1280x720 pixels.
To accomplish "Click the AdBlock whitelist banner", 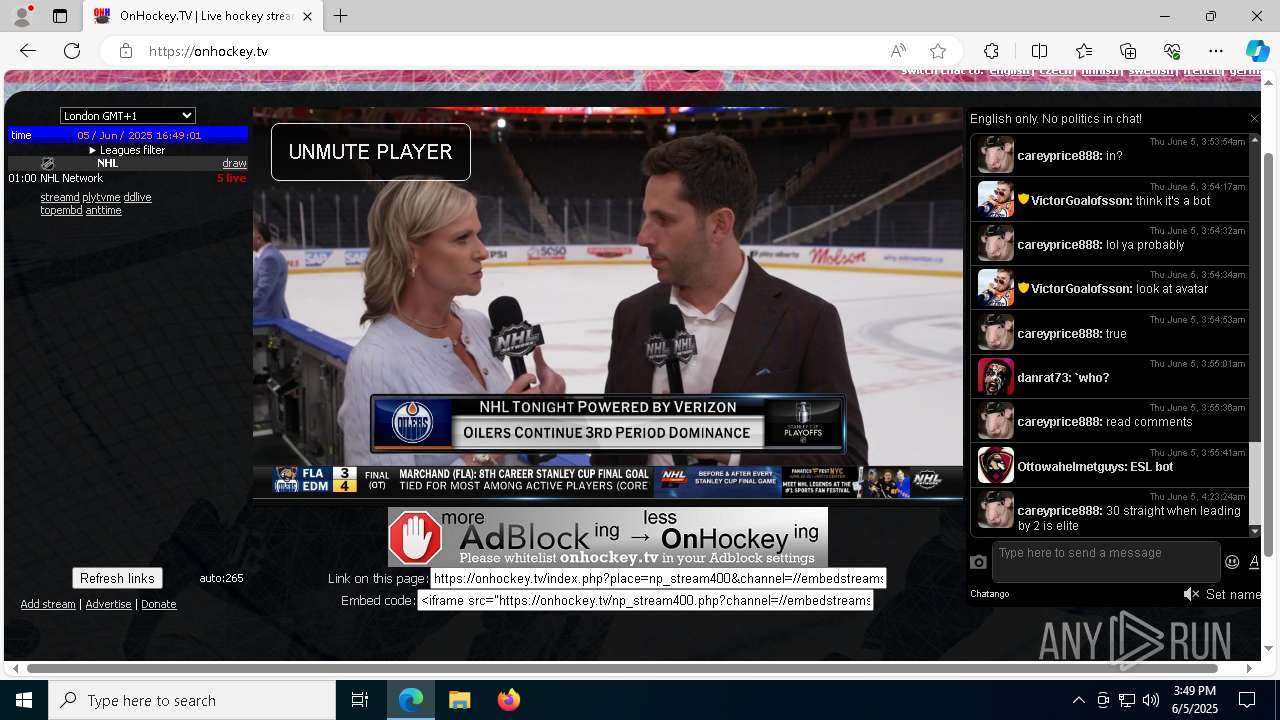I will point(608,537).
